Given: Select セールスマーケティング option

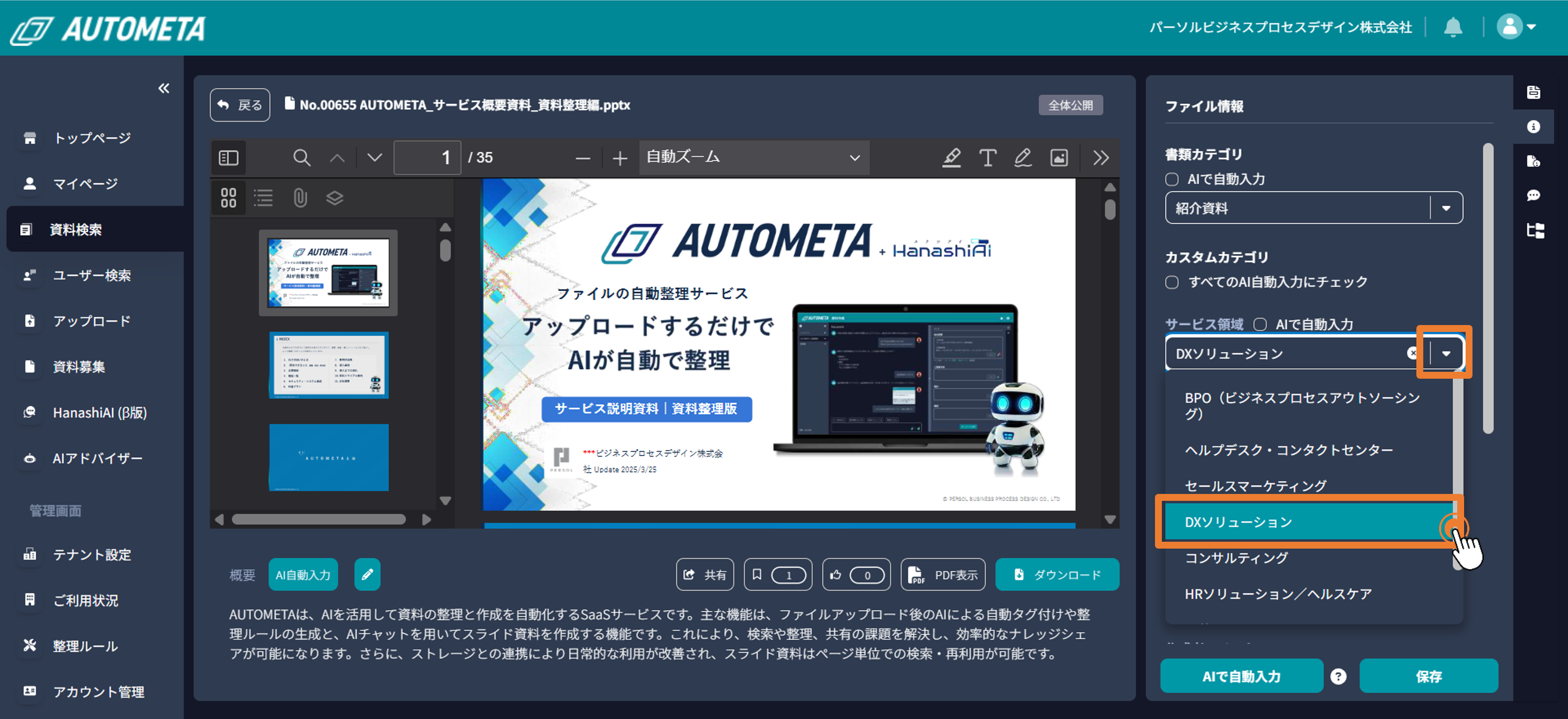Looking at the screenshot, I should pyautogui.click(x=1309, y=486).
